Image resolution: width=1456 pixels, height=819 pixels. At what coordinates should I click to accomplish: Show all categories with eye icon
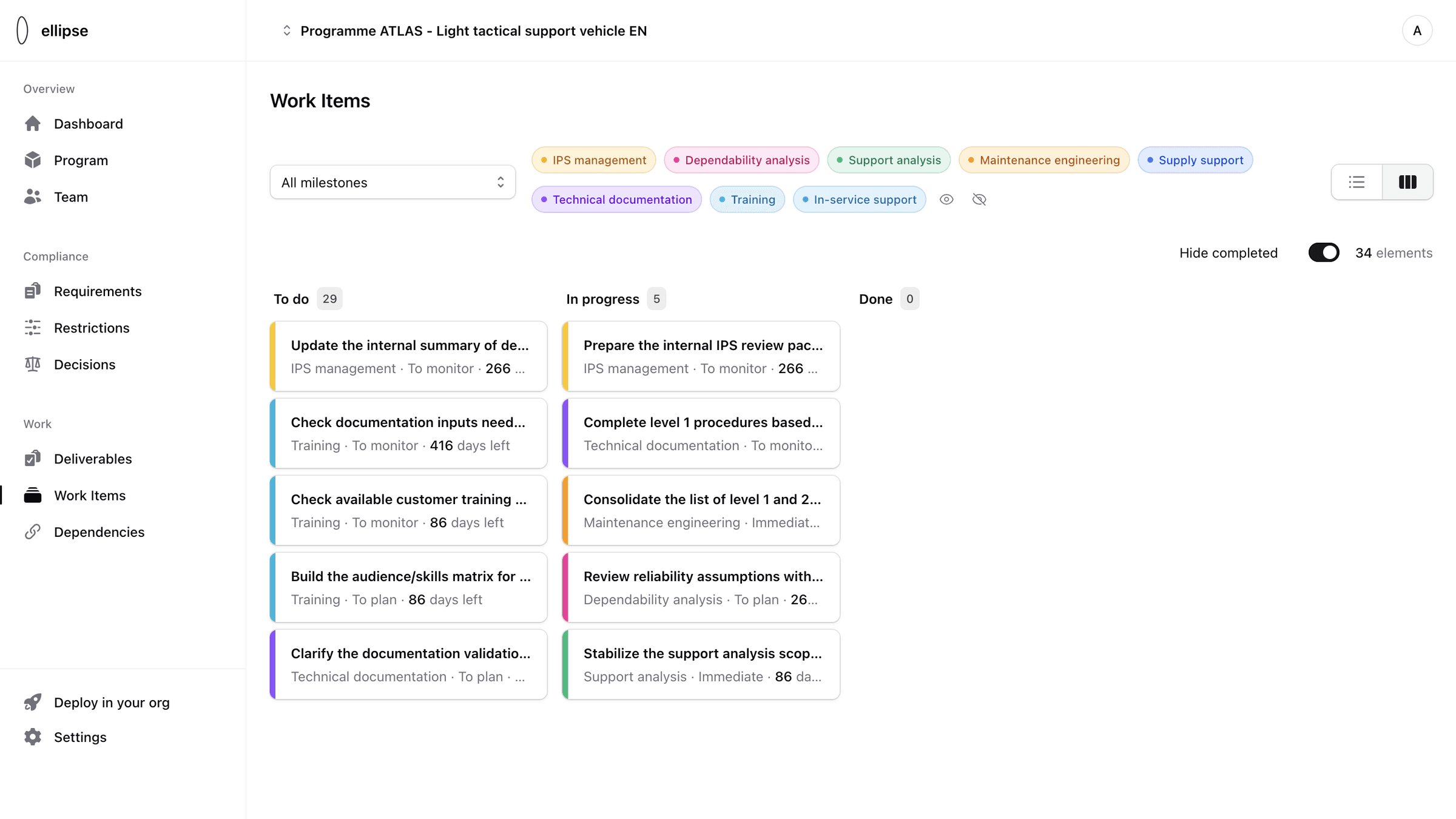pos(946,200)
